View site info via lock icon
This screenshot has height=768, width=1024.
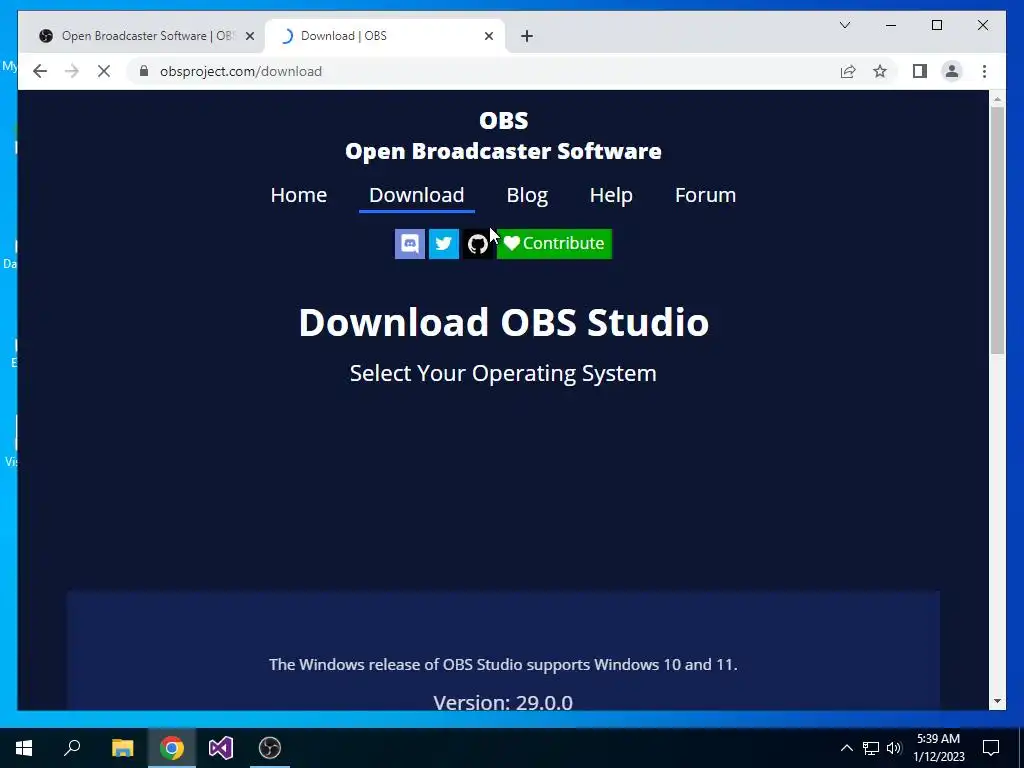144,71
